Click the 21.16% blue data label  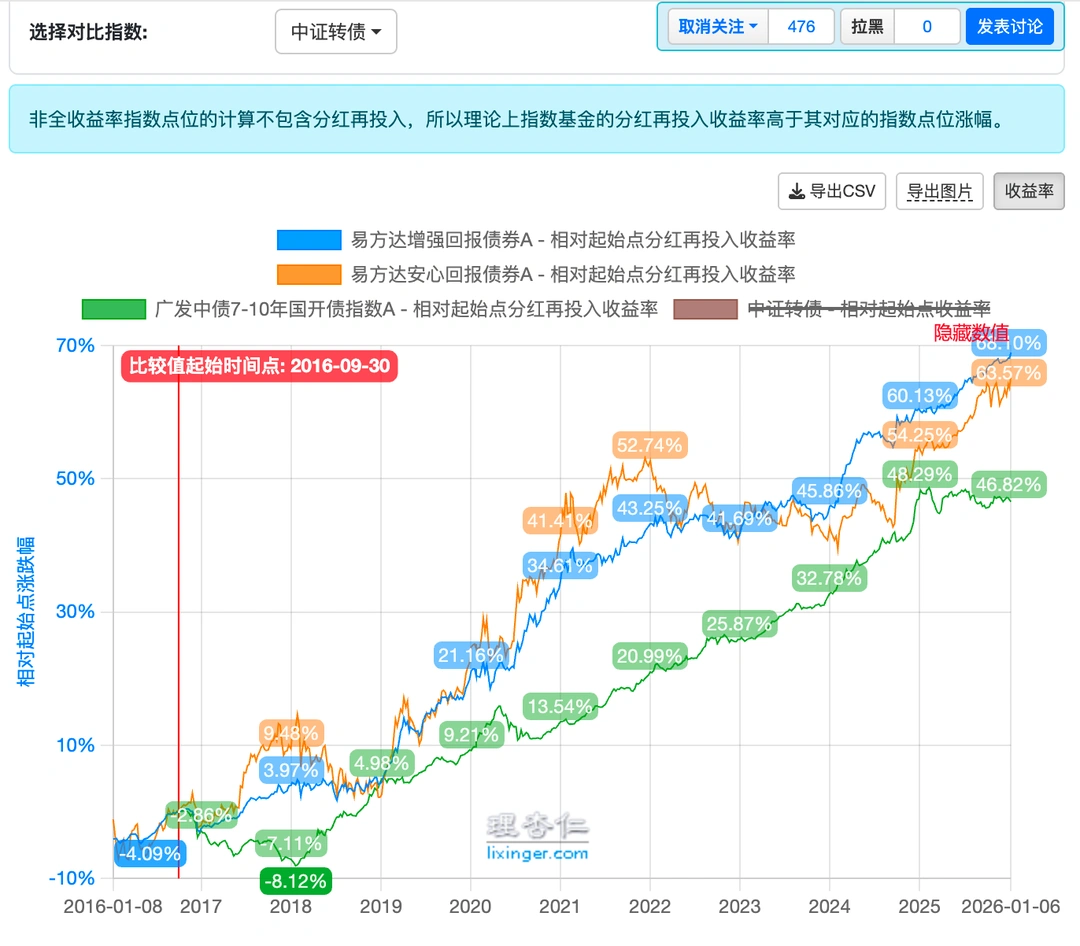point(471,655)
